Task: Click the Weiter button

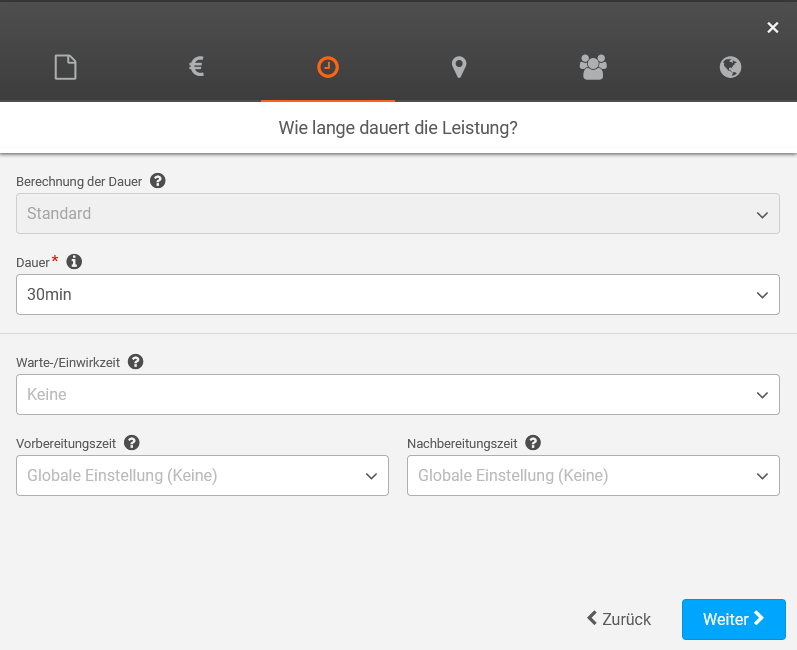Action: click(x=733, y=619)
